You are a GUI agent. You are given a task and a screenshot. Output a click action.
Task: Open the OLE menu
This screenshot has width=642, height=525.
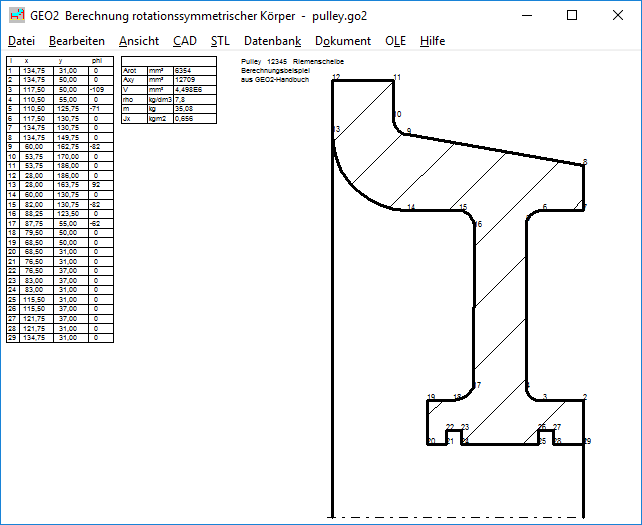pyautogui.click(x=396, y=41)
